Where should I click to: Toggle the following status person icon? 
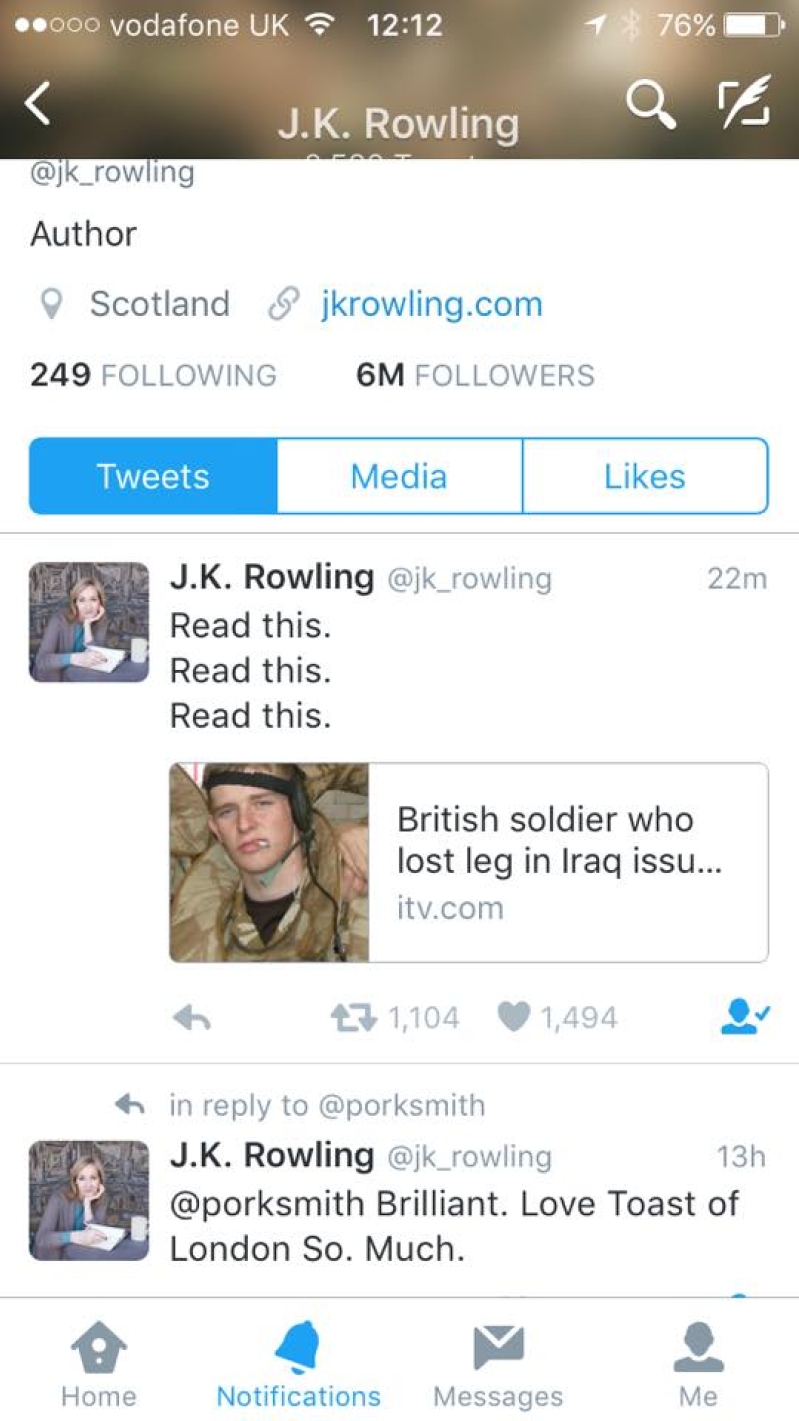point(745,1018)
